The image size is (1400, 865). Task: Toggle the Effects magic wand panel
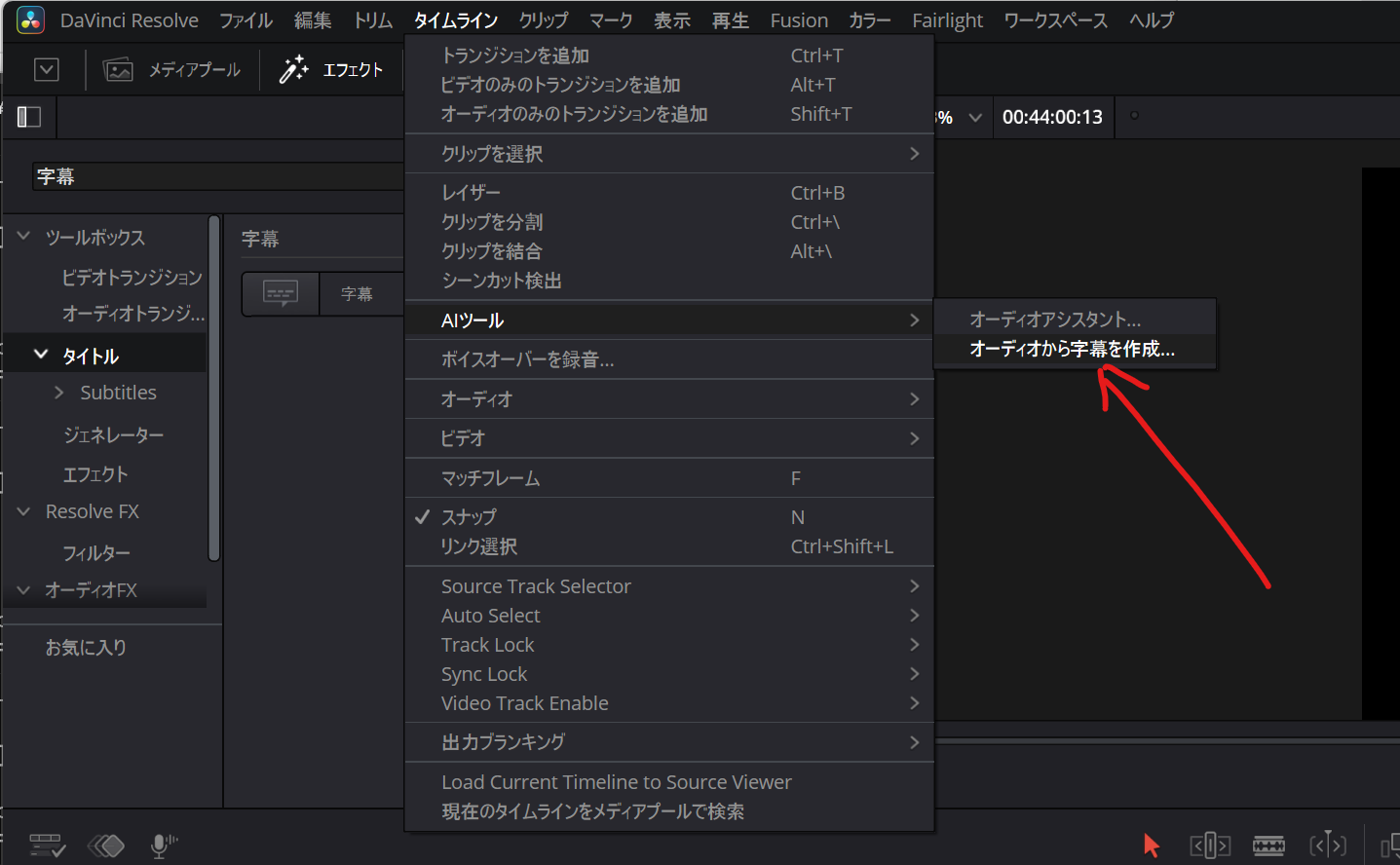pyautogui.click(x=331, y=70)
